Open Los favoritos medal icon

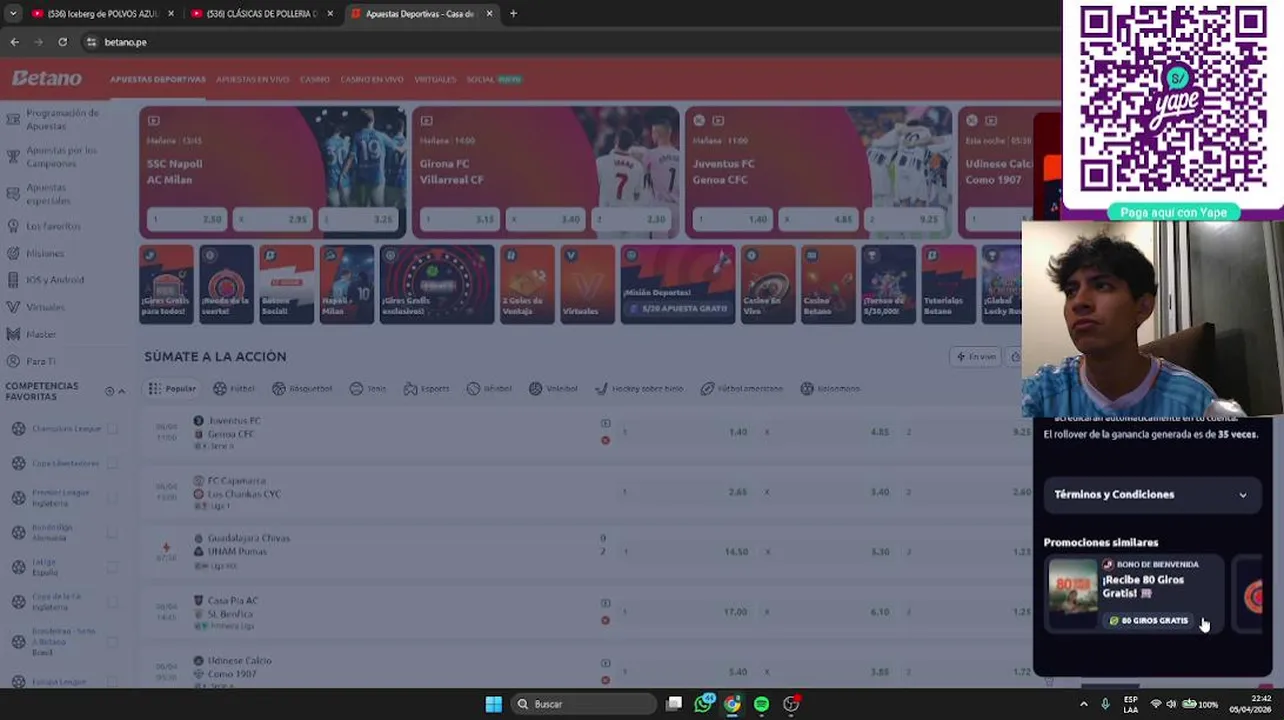coord(13,226)
